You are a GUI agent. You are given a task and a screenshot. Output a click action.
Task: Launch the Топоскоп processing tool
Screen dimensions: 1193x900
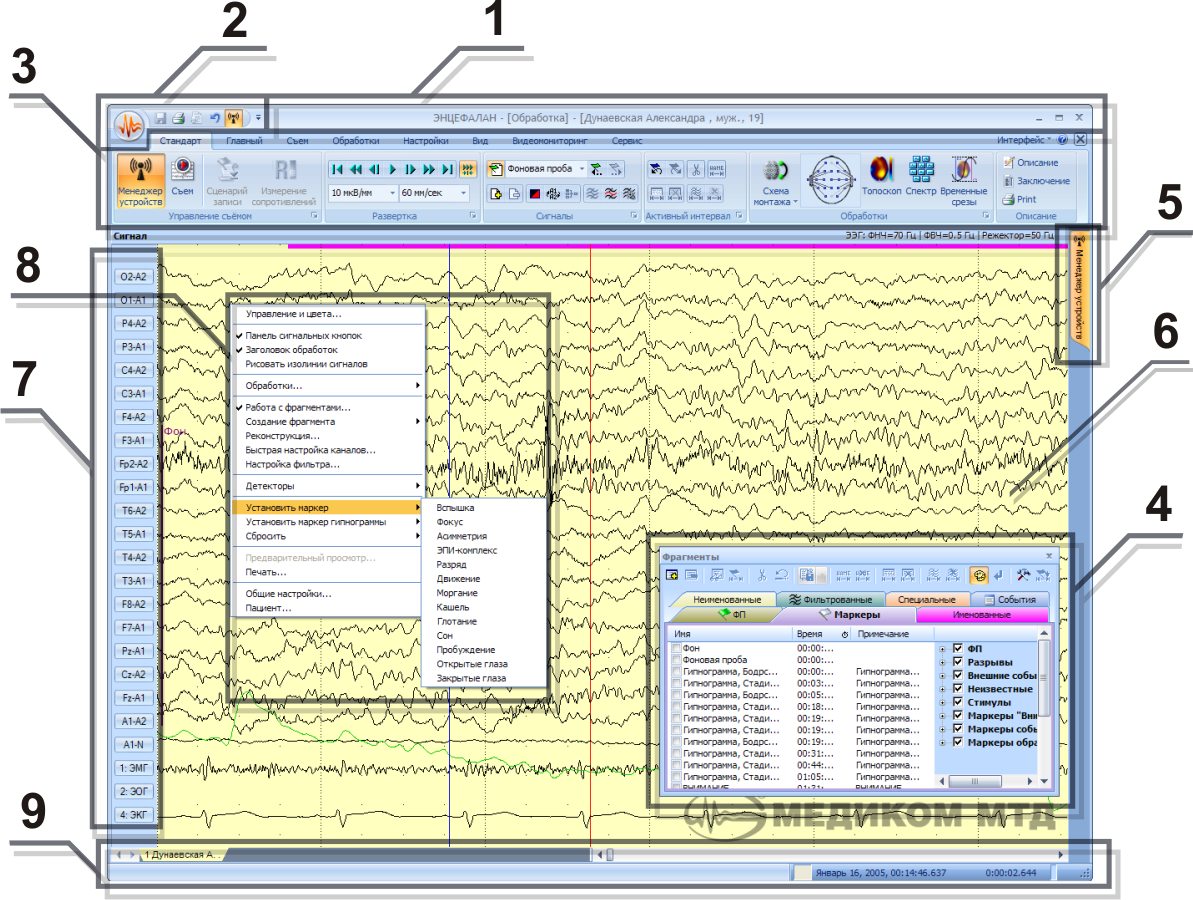881,177
